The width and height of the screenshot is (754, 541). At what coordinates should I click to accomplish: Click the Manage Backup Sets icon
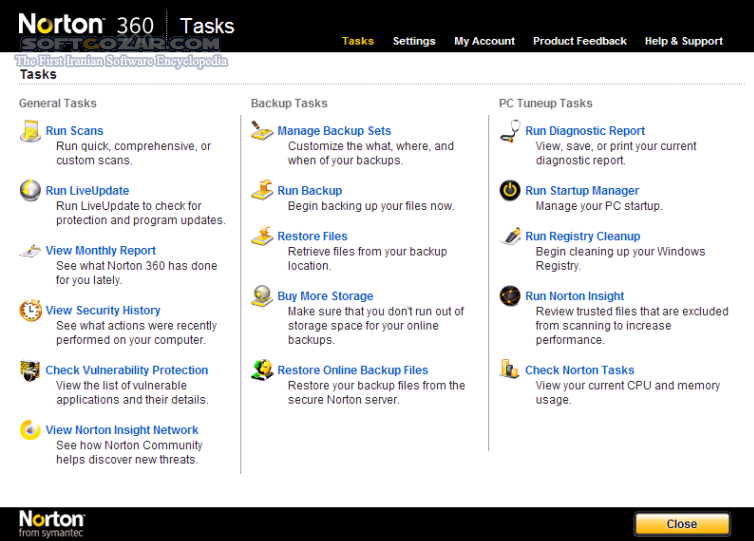[262, 131]
